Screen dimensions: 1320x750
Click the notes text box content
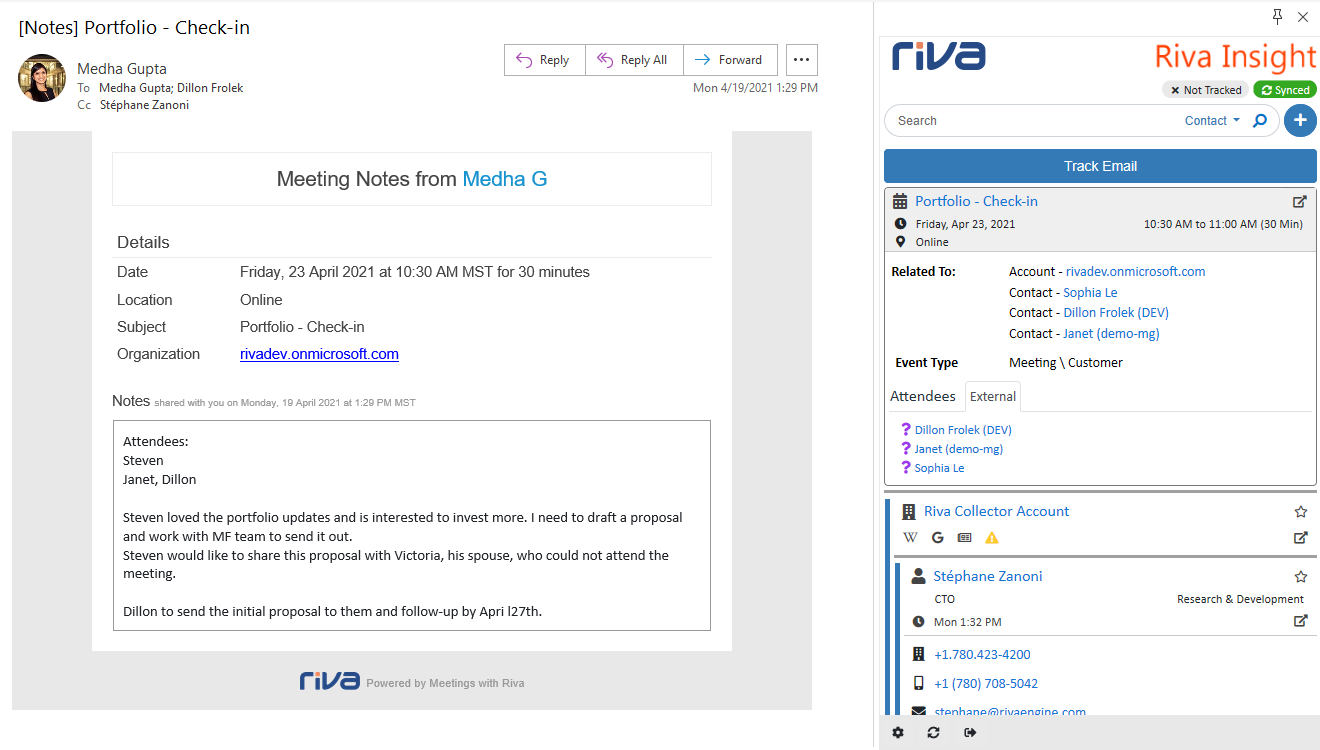[x=412, y=525]
